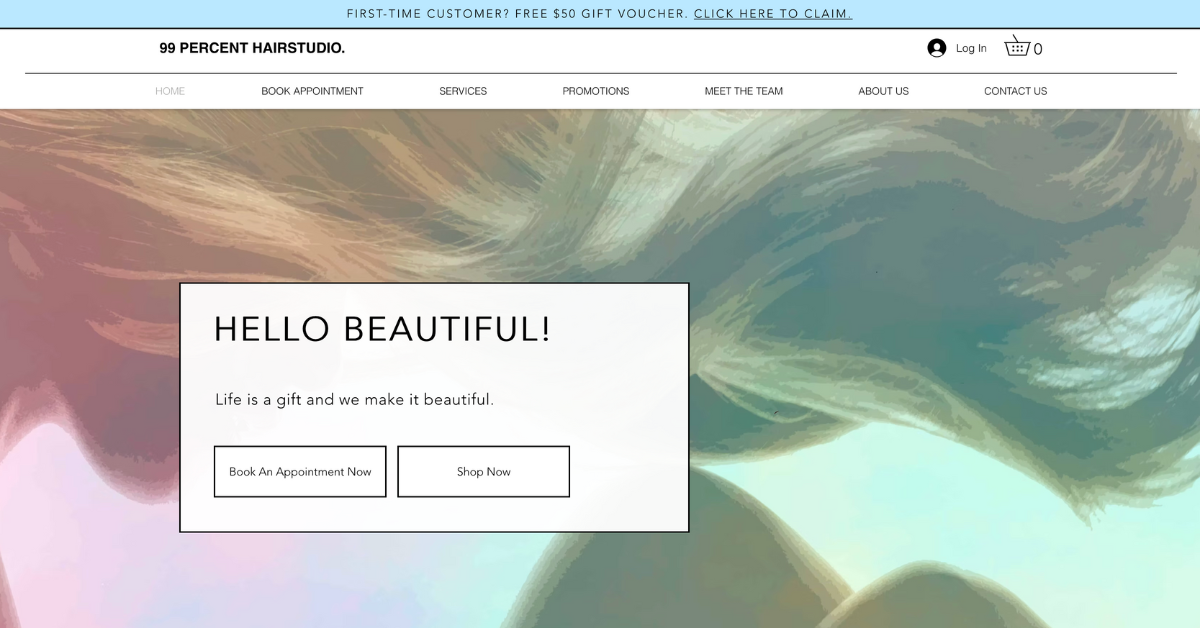This screenshot has height=628, width=1200.
Task: Click the 'Life is a gift' tagline
Action: tap(355, 400)
